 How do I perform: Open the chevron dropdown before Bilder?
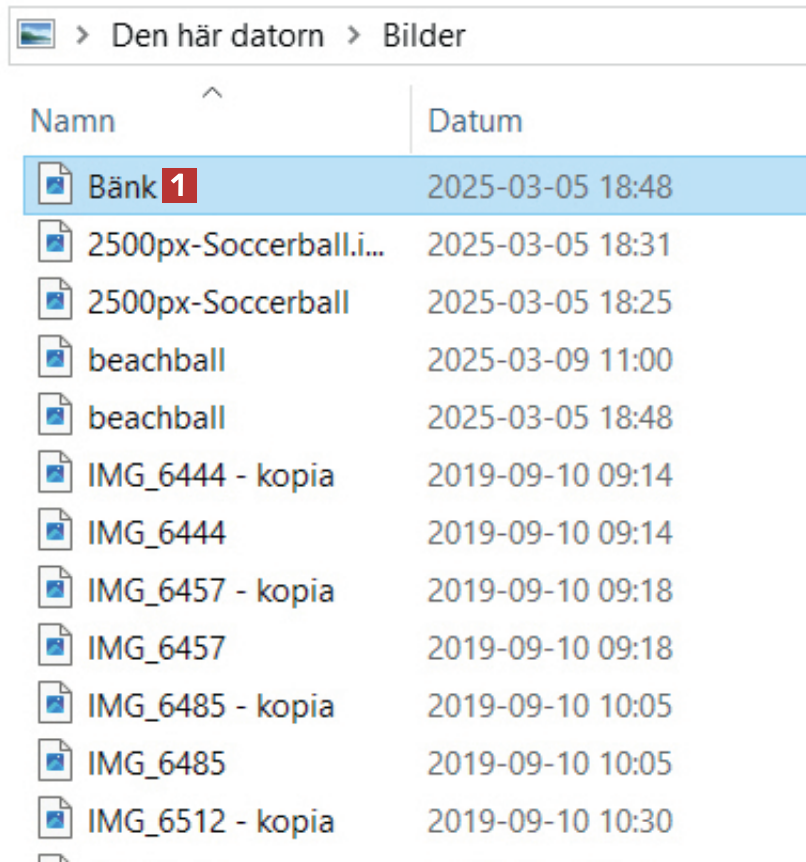tap(354, 36)
